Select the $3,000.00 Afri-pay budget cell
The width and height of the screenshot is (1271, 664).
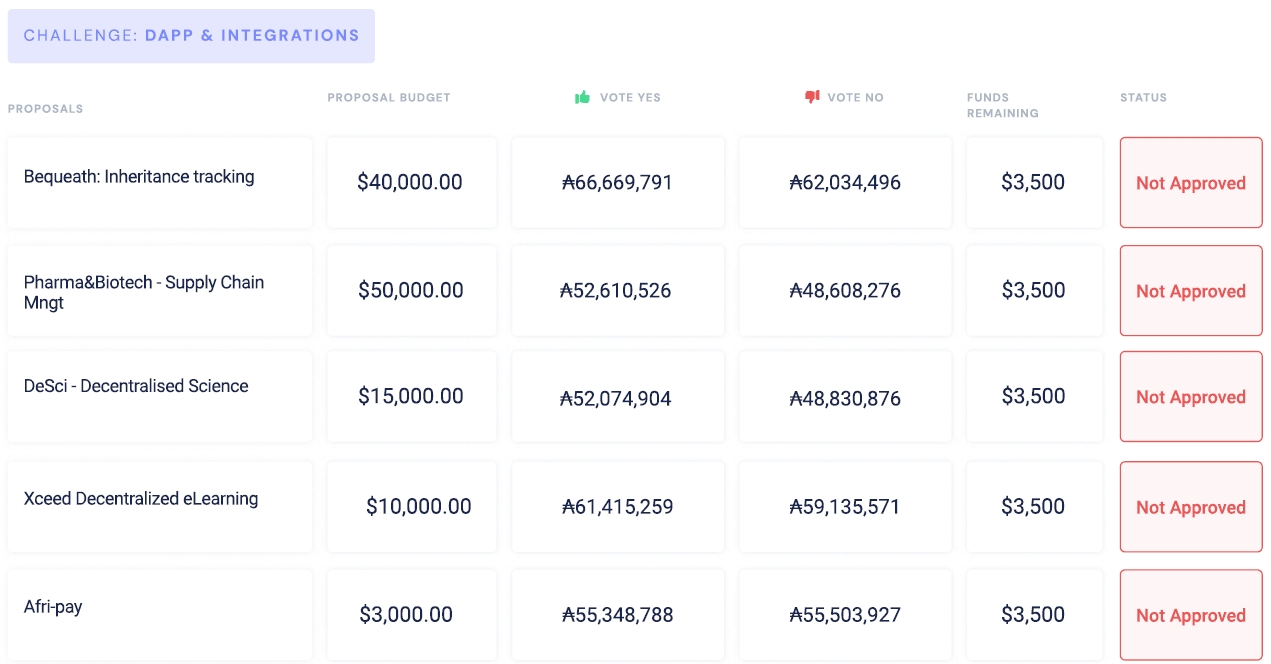click(x=406, y=614)
